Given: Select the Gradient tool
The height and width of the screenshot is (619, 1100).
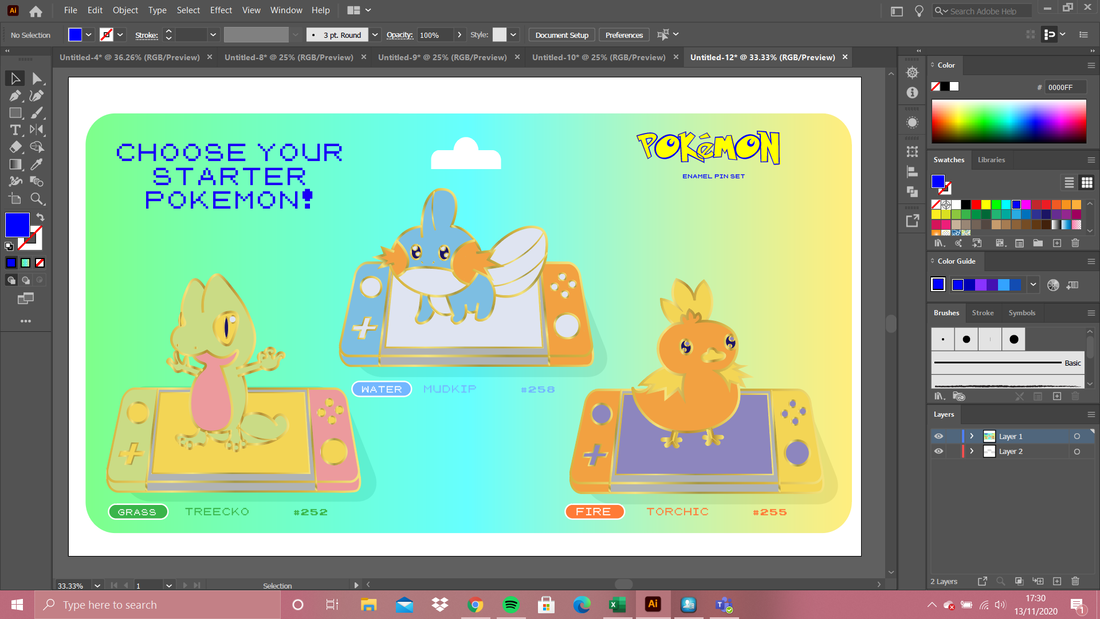Looking at the screenshot, I should [15, 164].
